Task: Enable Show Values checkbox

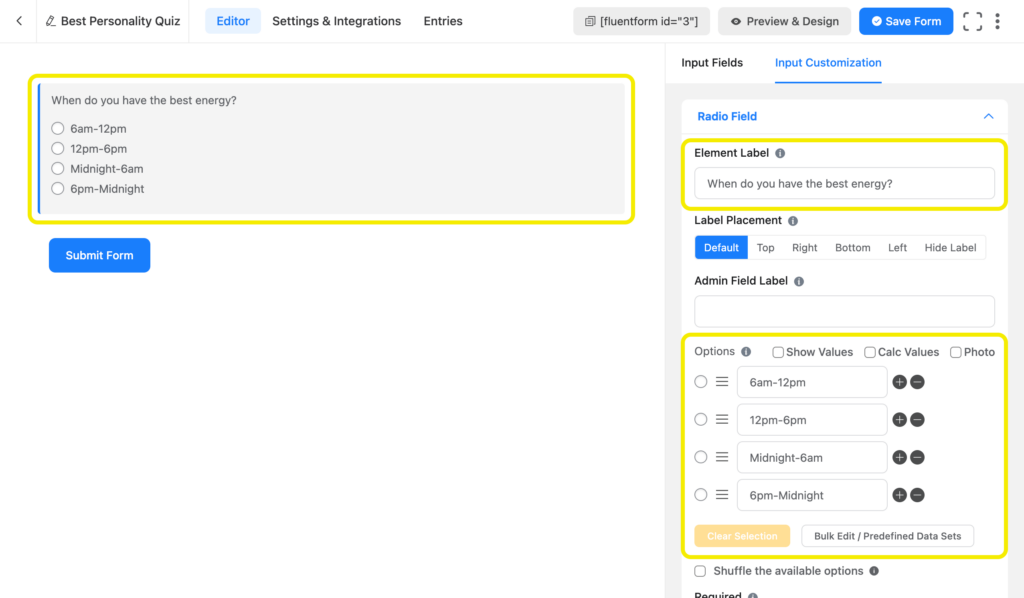Action: pos(778,353)
